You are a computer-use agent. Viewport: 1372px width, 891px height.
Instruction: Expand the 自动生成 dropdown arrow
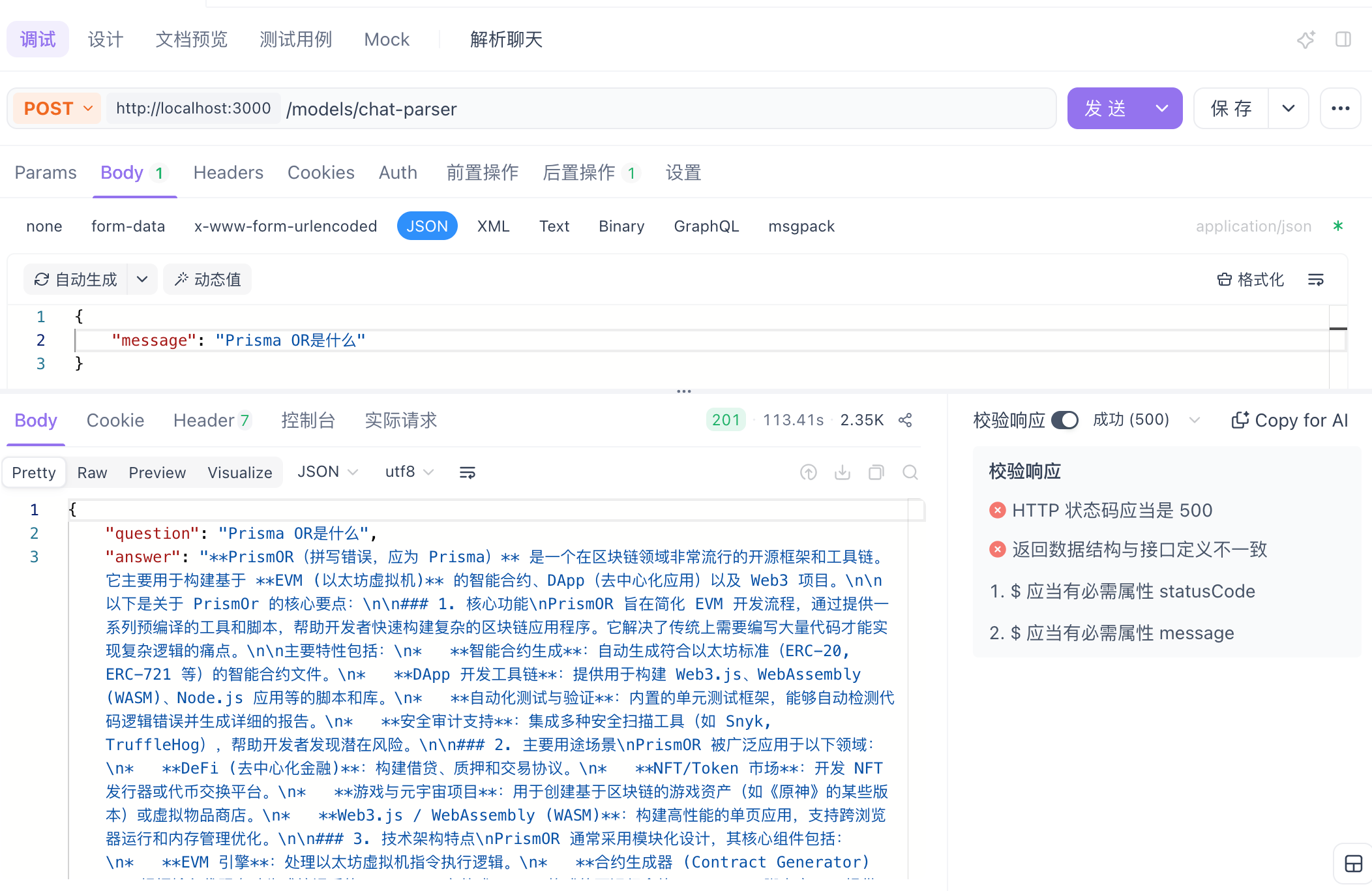tap(142, 280)
